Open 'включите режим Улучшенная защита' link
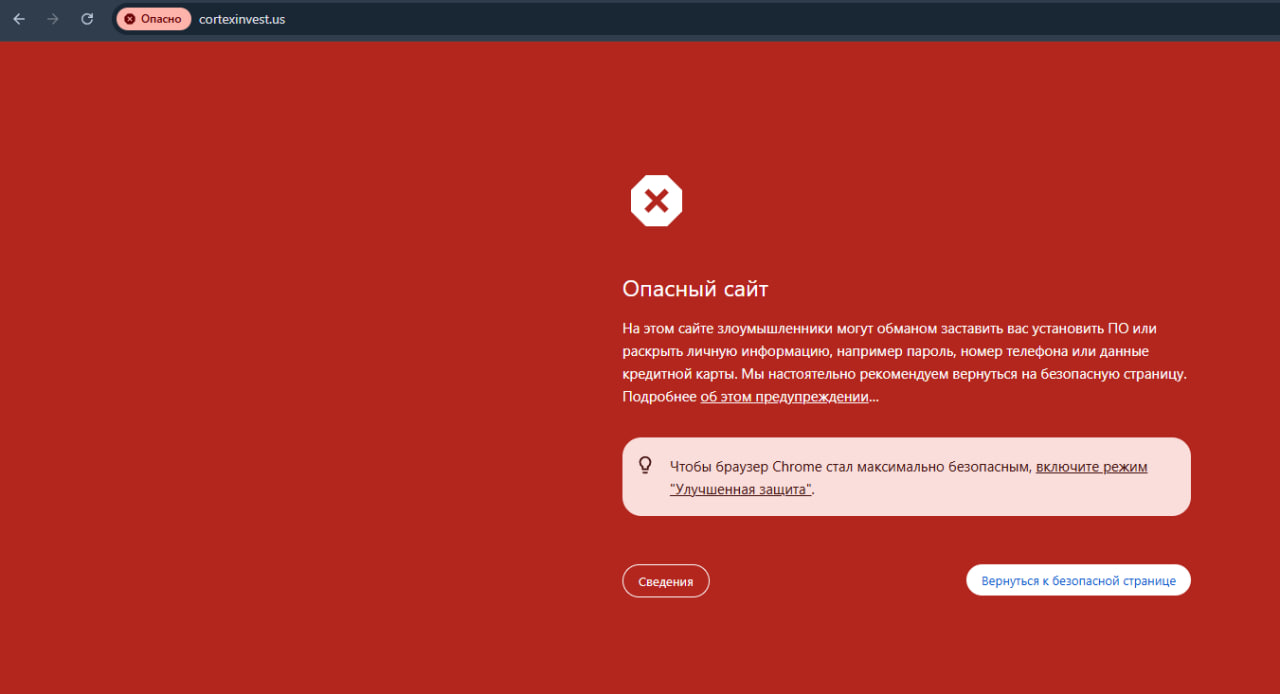 tap(908, 478)
